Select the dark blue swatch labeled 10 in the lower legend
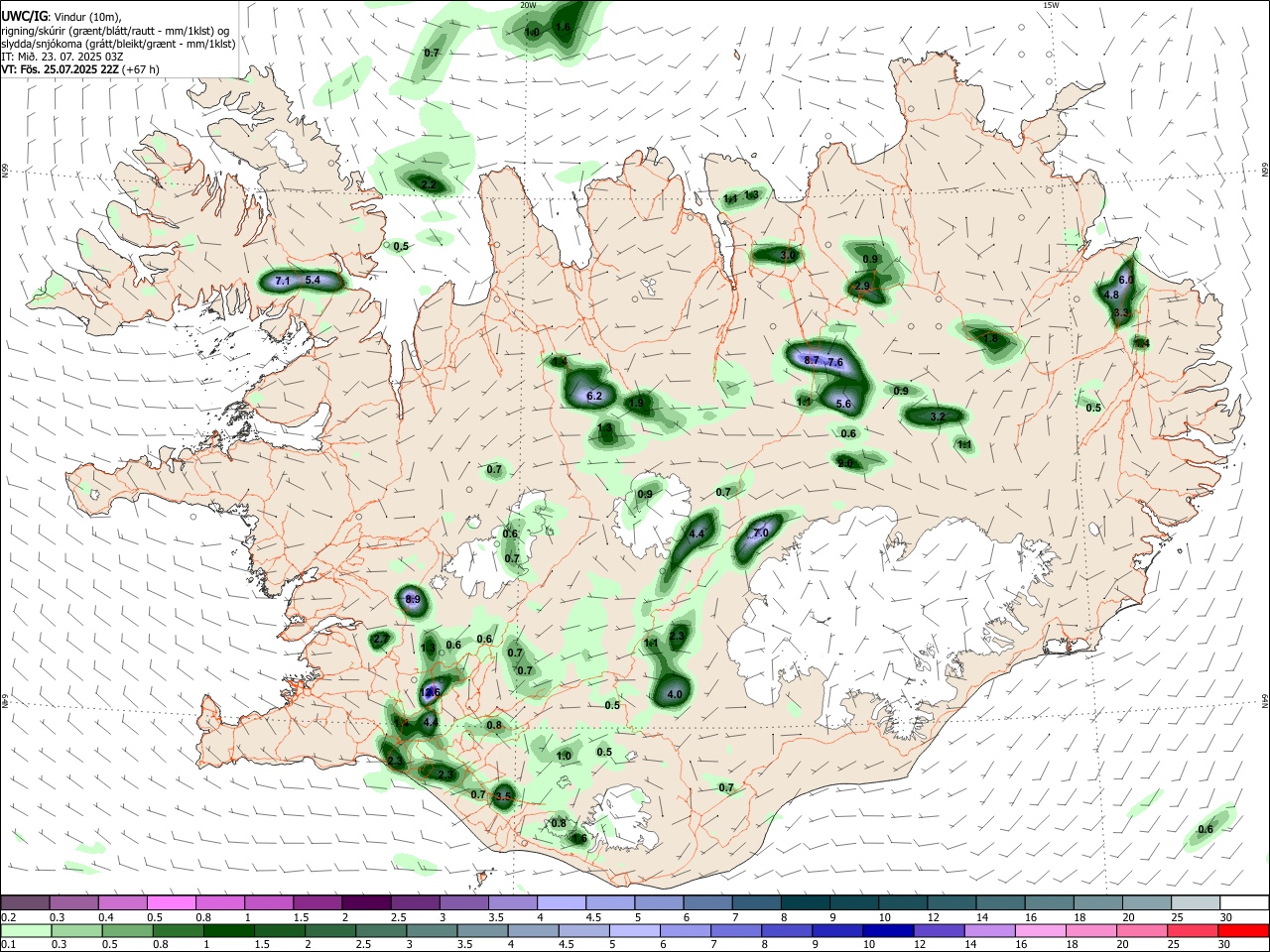The height and width of the screenshot is (952, 1270). point(886,930)
